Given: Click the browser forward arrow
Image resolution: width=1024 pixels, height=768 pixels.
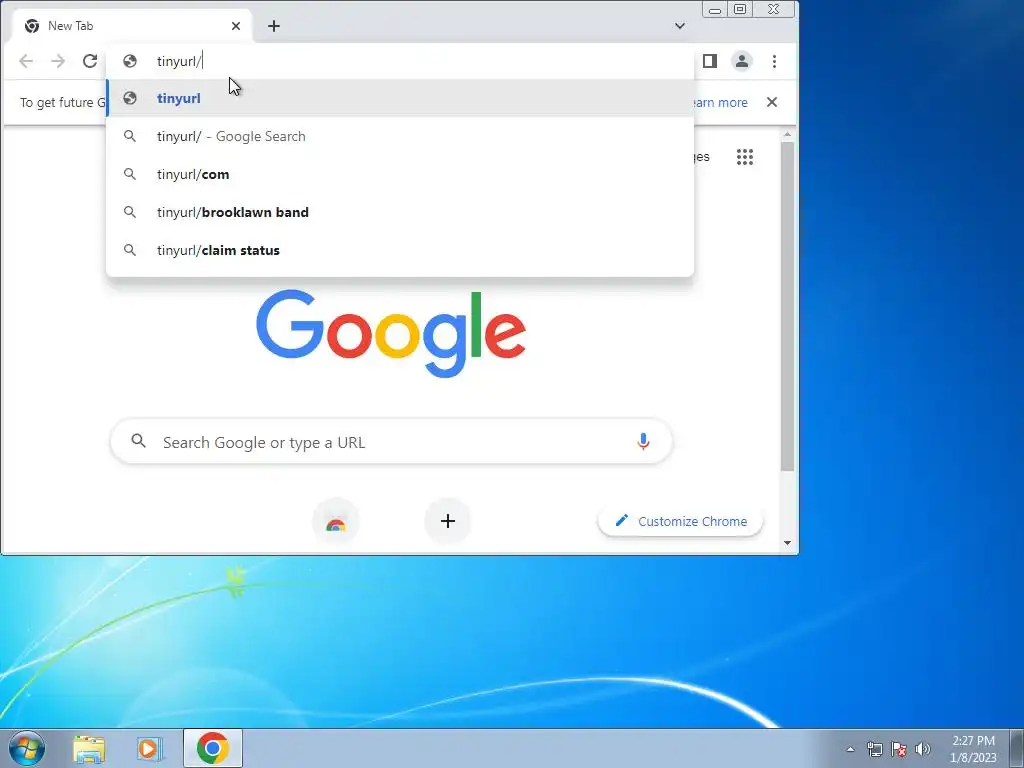Looking at the screenshot, I should tap(58, 61).
